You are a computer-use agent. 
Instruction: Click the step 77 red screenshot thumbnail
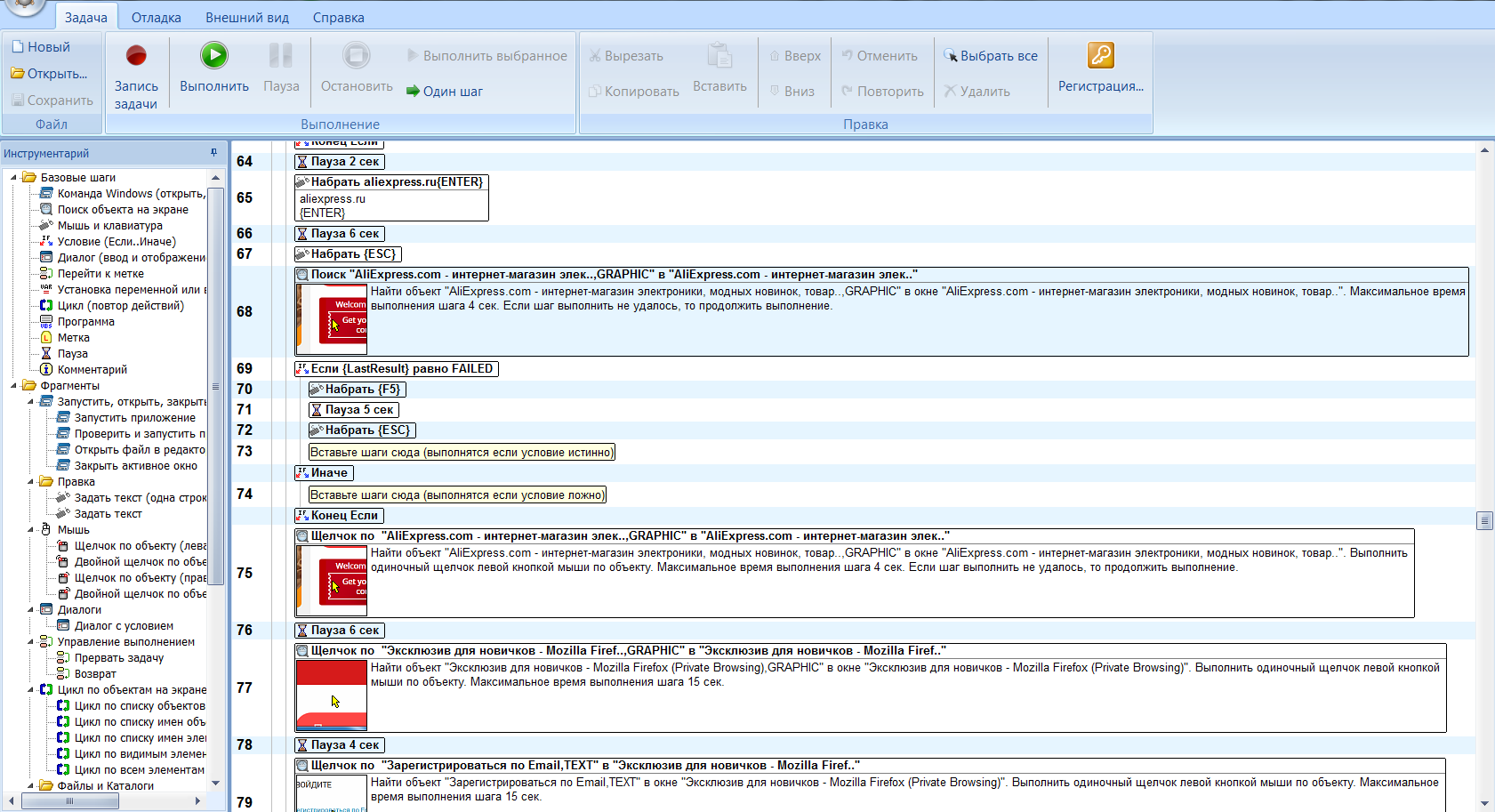(x=332, y=695)
